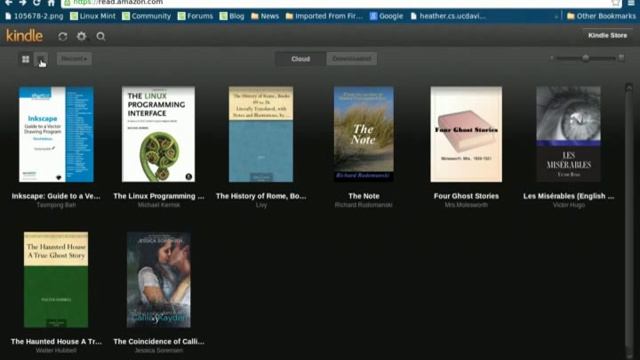Image resolution: width=640 pixels, height=360 pixels.
Task: Open the Forums bookmark
Action: pyautogui.click(x=196, y=16)
